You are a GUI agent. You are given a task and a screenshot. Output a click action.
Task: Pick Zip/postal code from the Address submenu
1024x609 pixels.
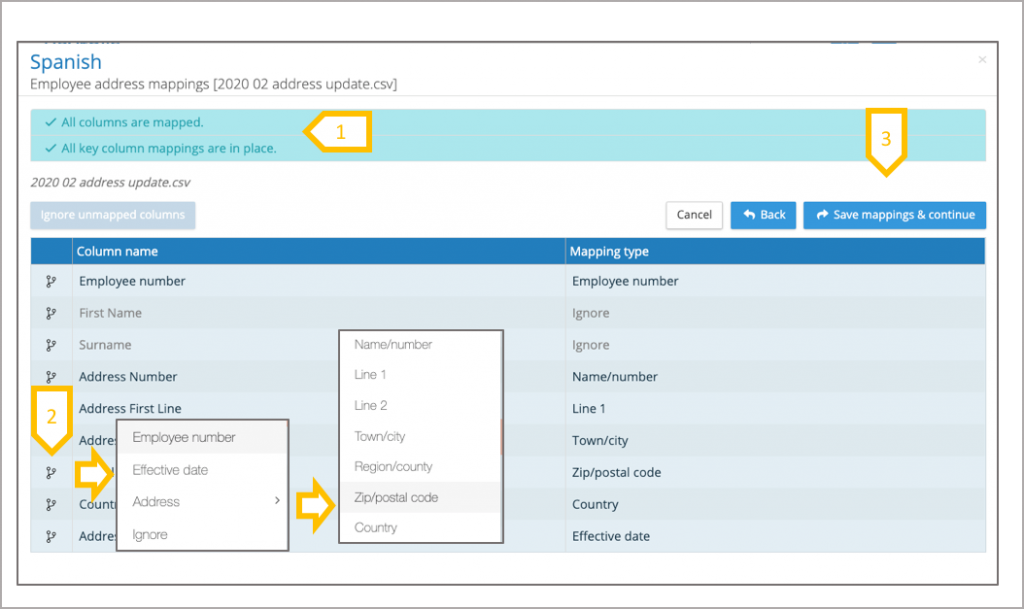[396, 498]
